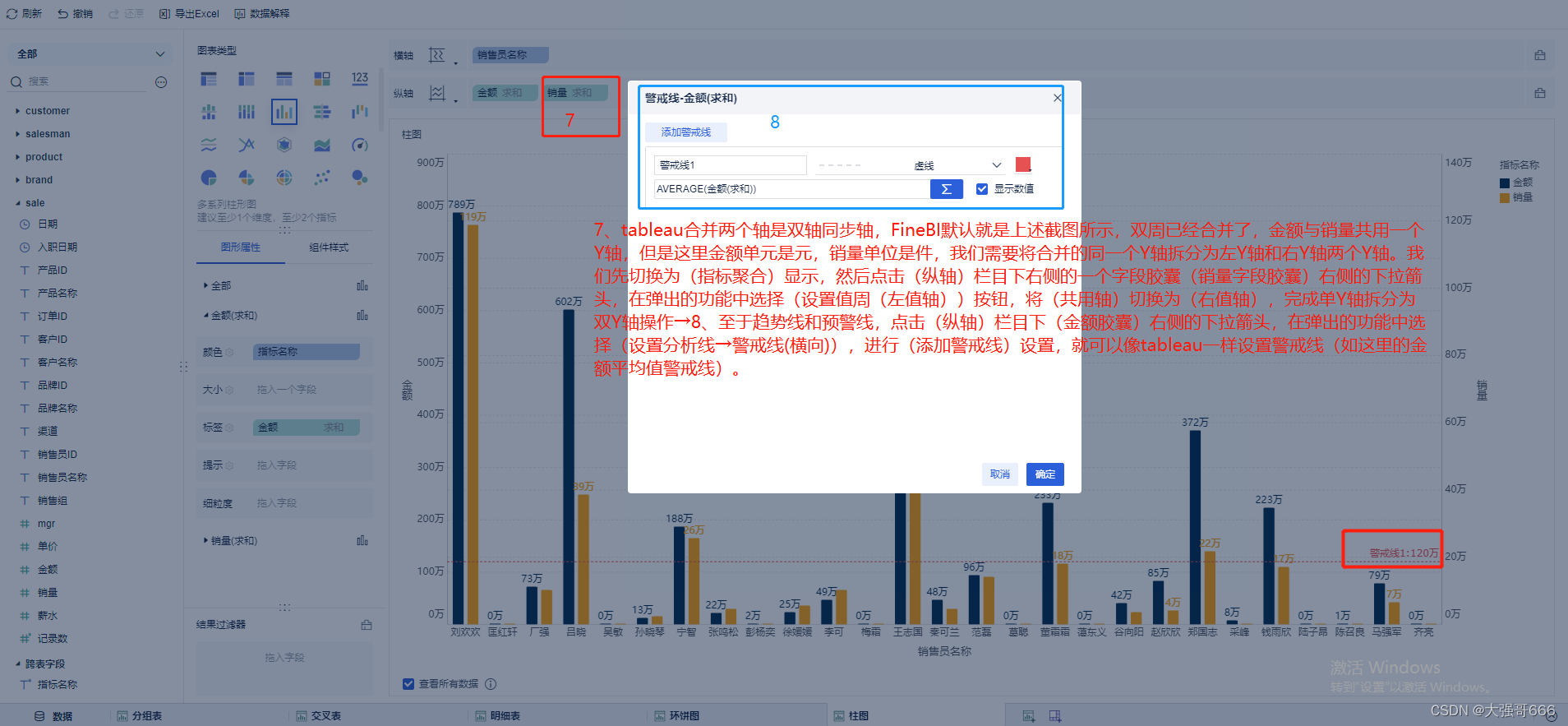Toggle the 显示数值 checkbox

click(981, 189)
